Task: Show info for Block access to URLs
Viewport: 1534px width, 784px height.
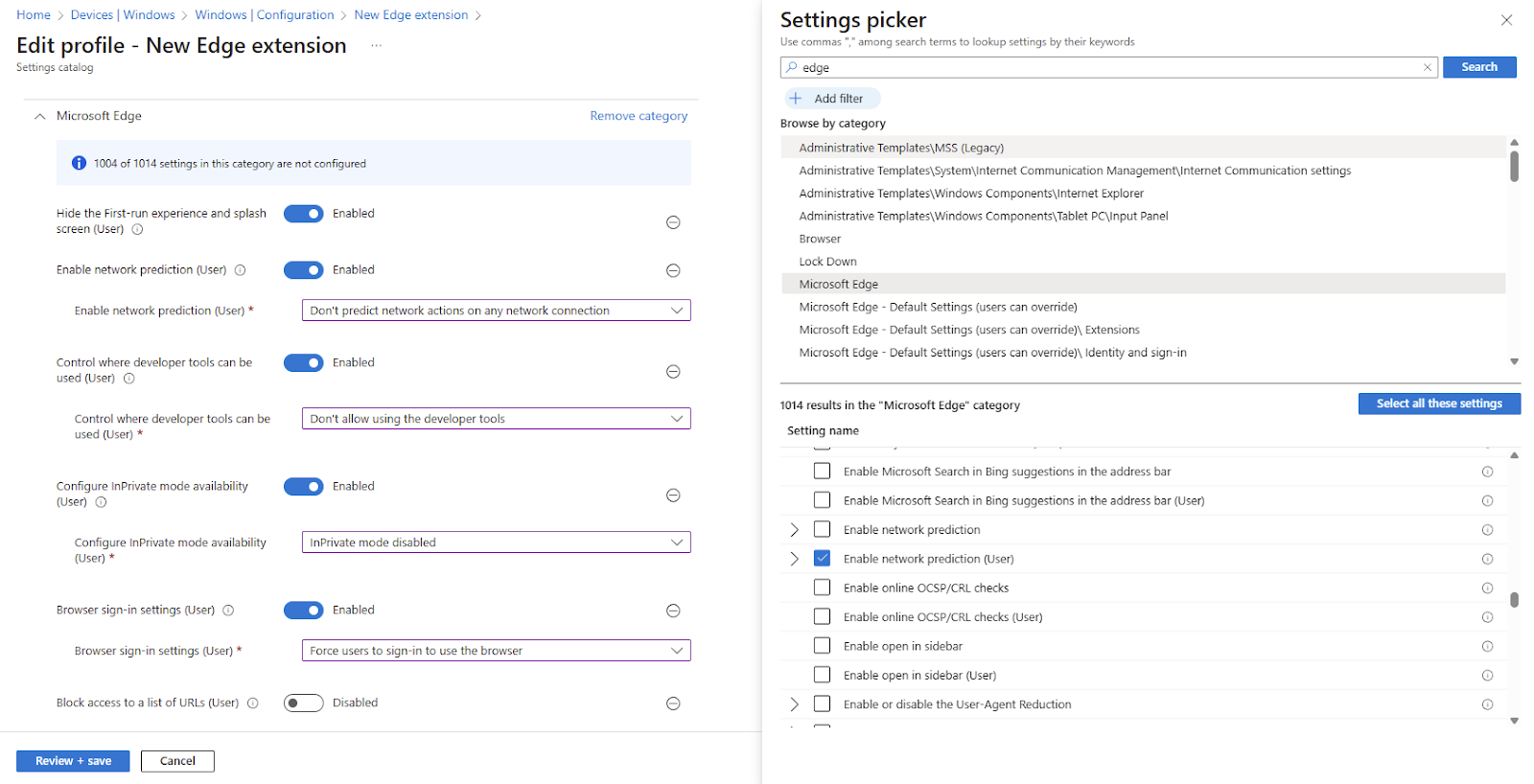Action: pos(253,703)
